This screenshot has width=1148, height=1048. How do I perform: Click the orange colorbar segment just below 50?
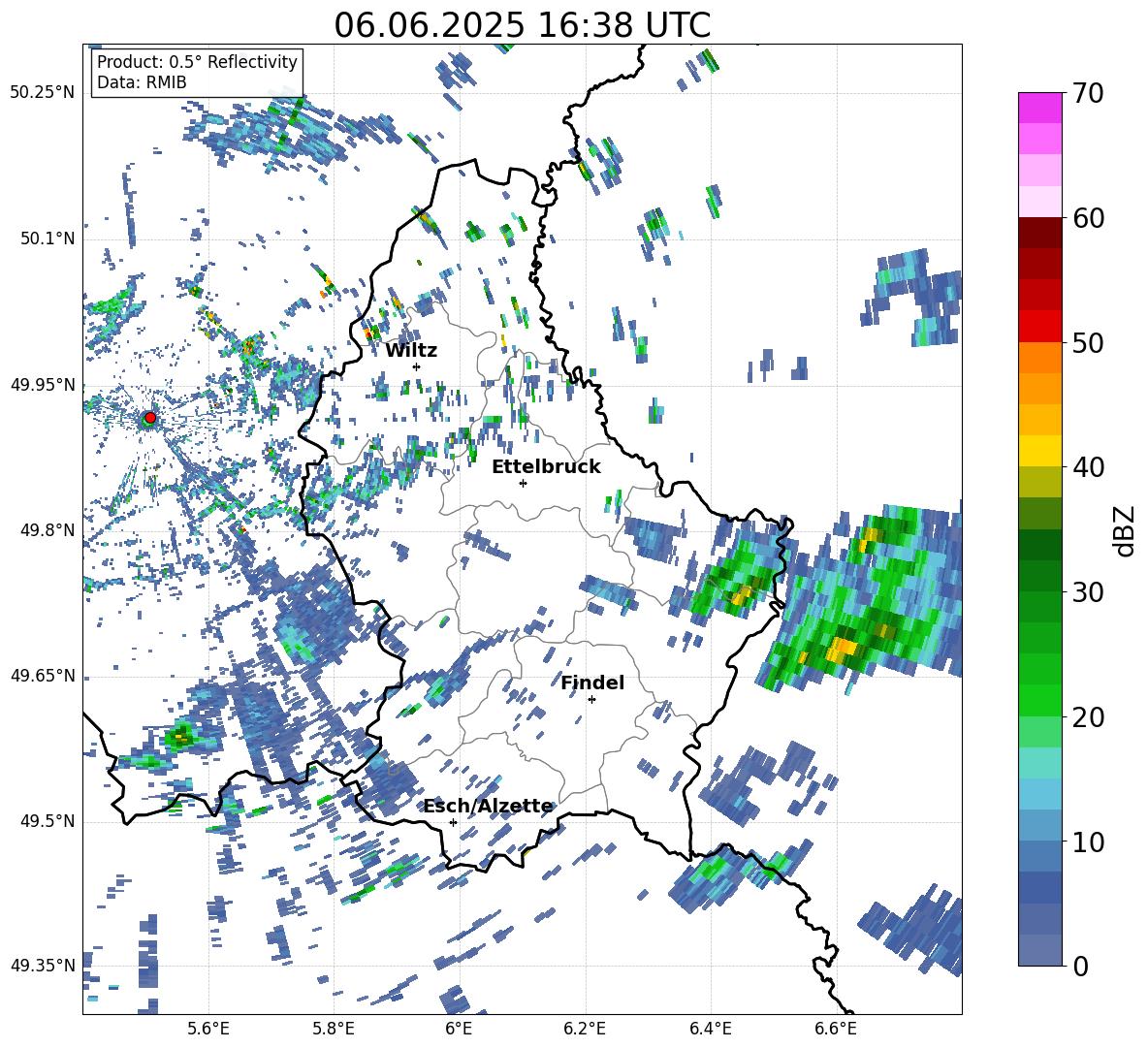[x=1039, y=357]
